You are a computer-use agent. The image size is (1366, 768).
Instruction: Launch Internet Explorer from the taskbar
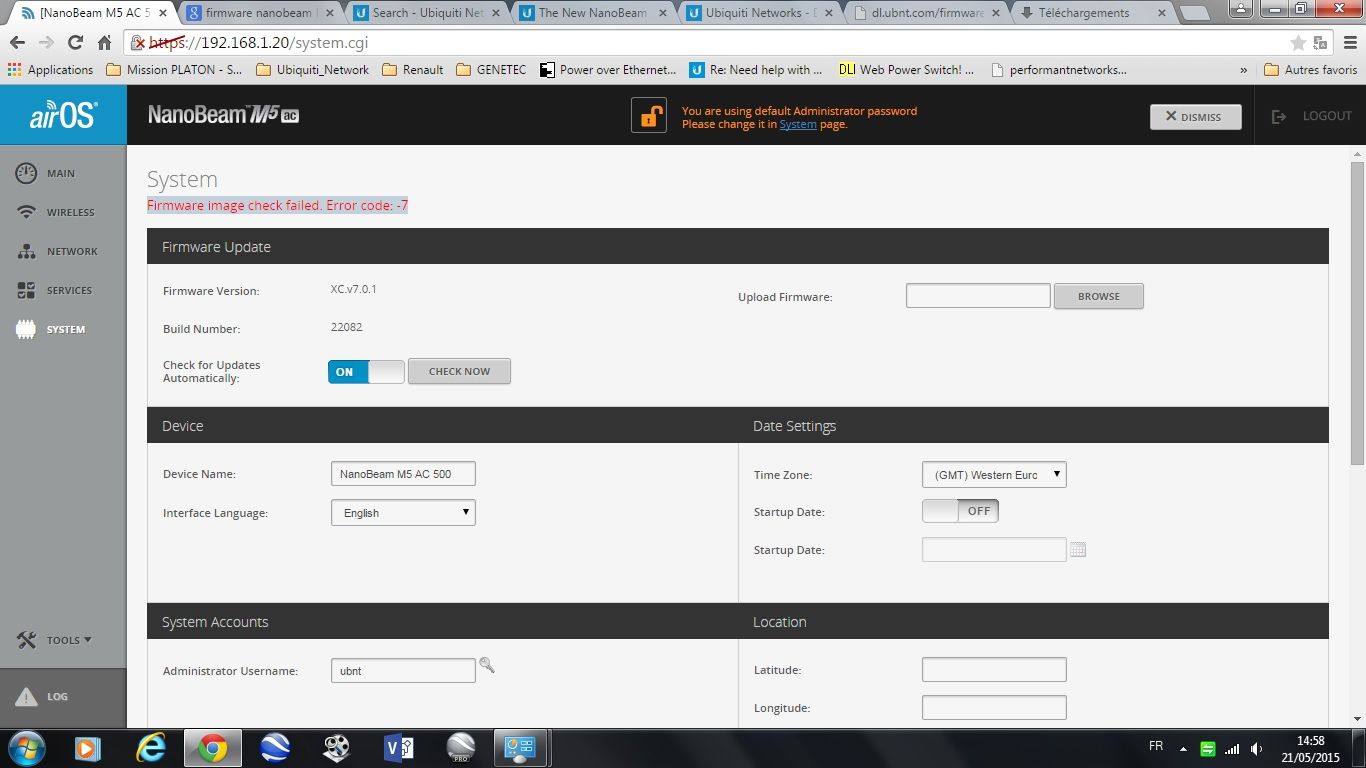click(150, 748)
